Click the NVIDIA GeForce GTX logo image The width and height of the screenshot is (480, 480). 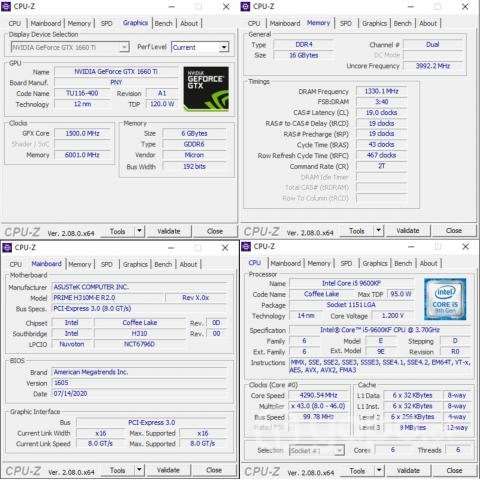pyautogui.click(x=206, y=89)
